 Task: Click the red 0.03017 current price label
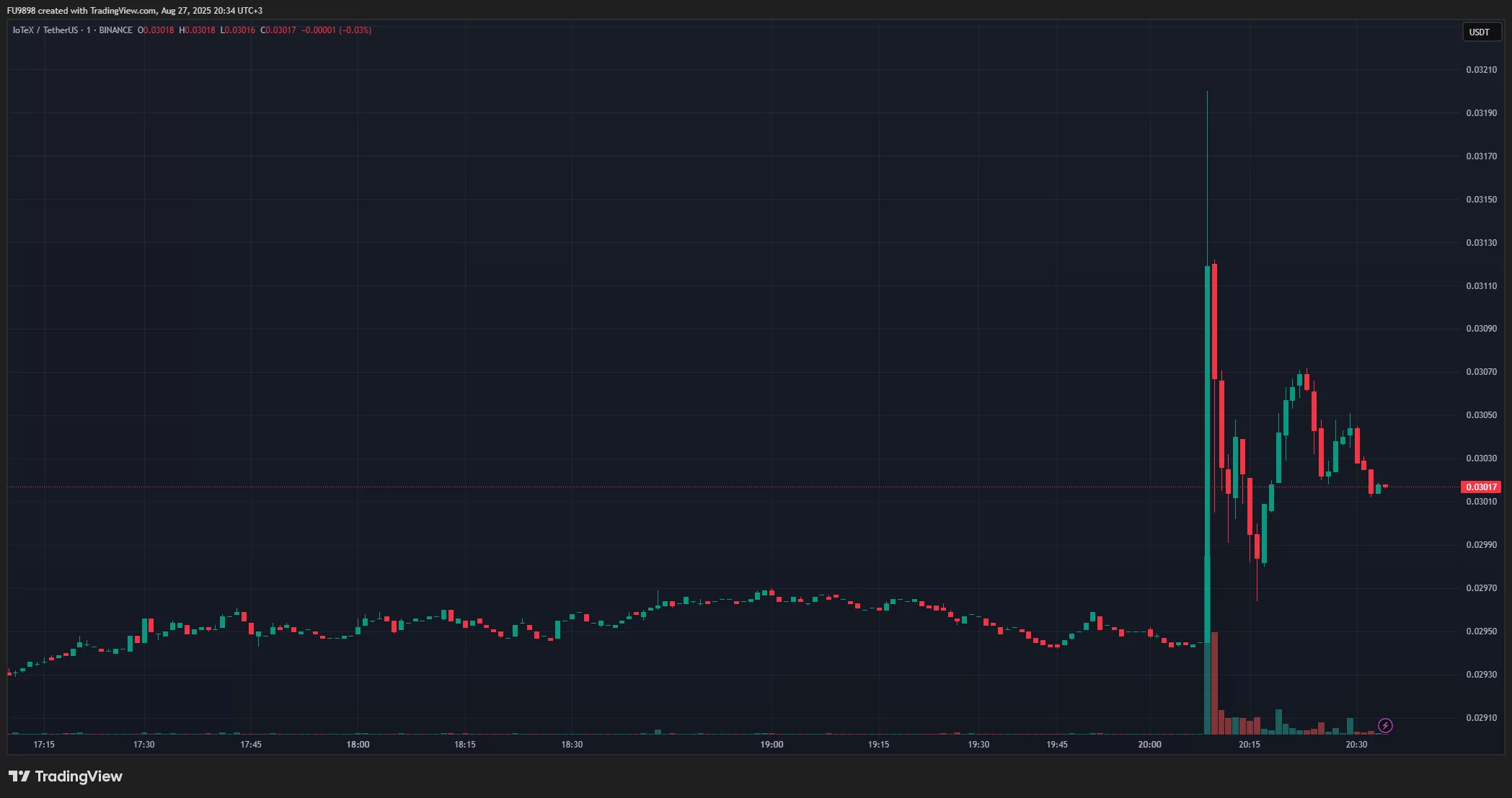[x=1480, y=487]
